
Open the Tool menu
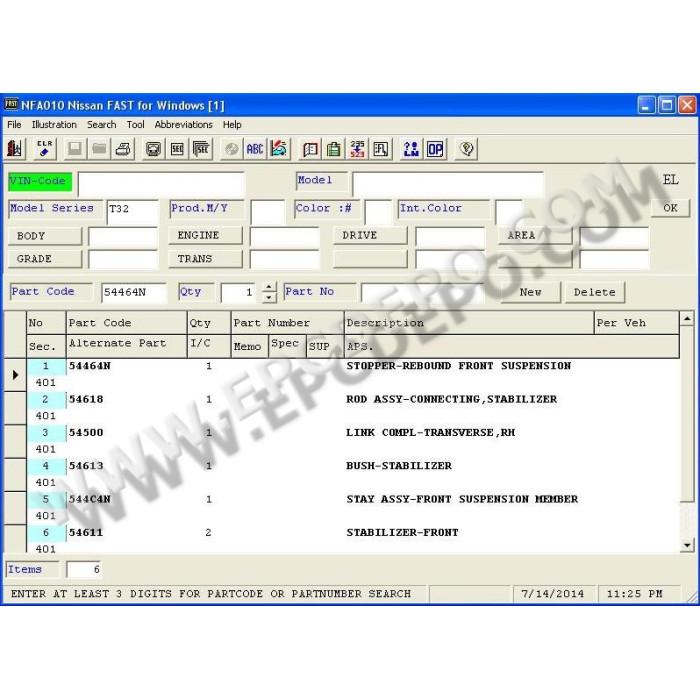tap(135, 125)
